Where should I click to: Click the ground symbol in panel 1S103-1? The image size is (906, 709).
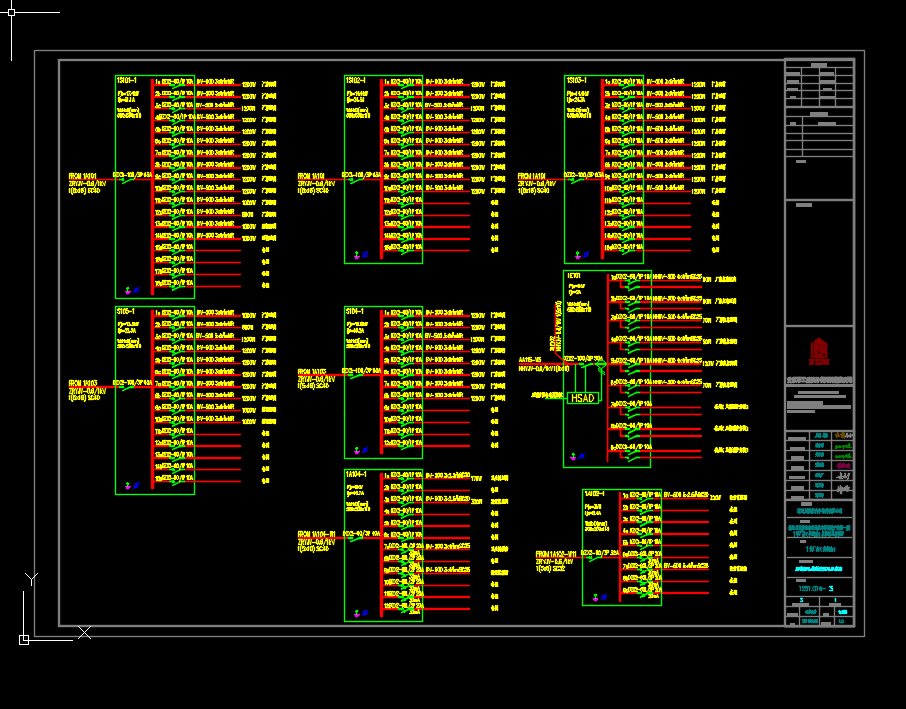click(x=577, y=255)
